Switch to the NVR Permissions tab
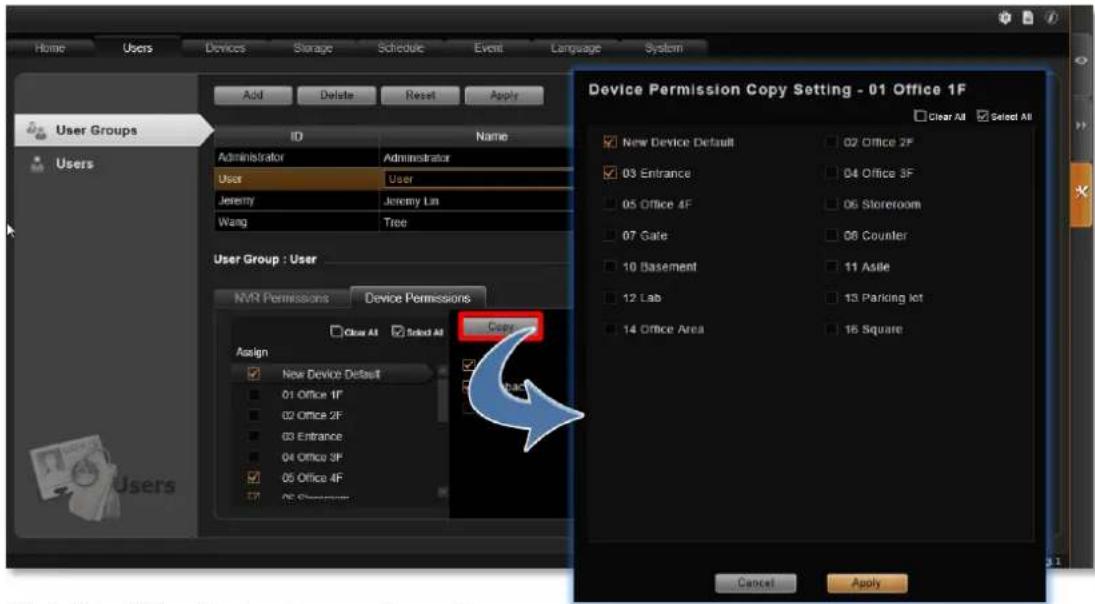 (281, 298)
